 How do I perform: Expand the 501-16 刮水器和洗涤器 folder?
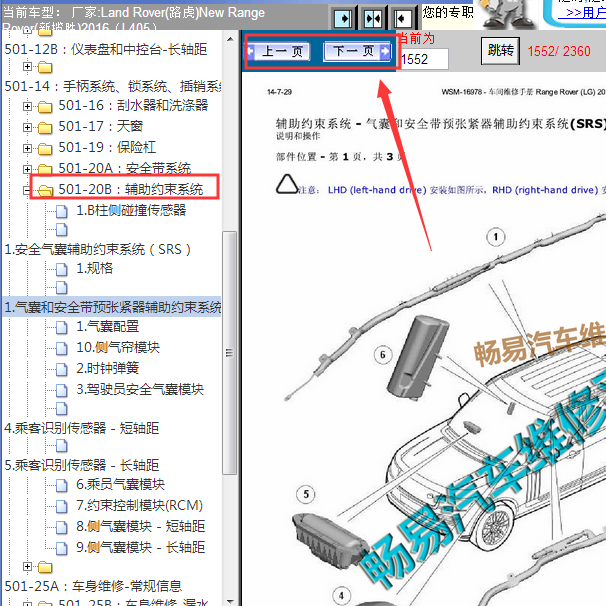pos(27,106)
